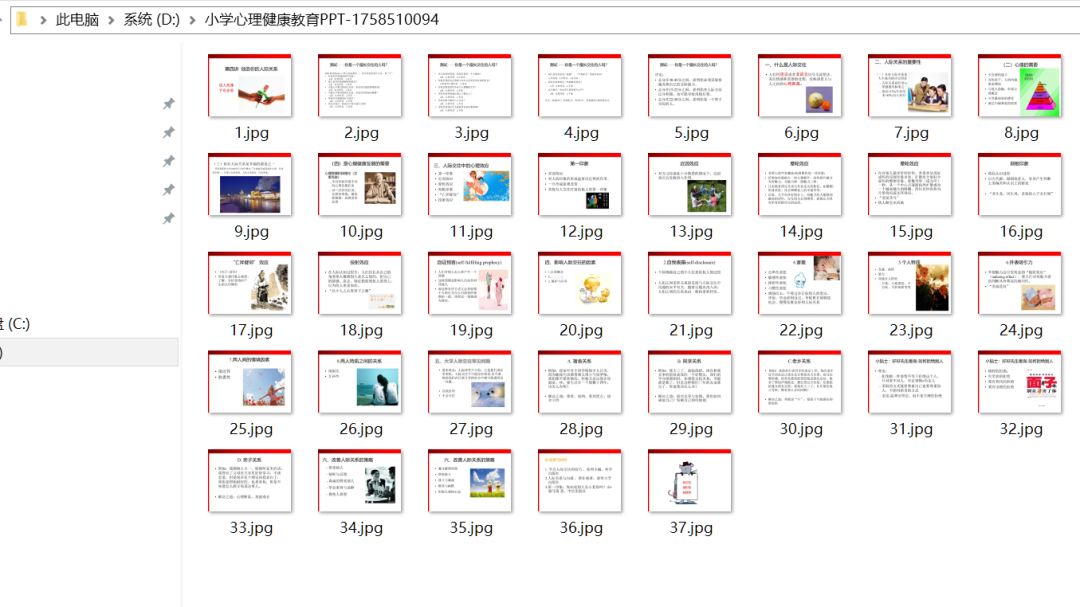Viewport: 1080px width, 607px height.
Task: Click the folder icon in address bar
Action: pos(22,19)
